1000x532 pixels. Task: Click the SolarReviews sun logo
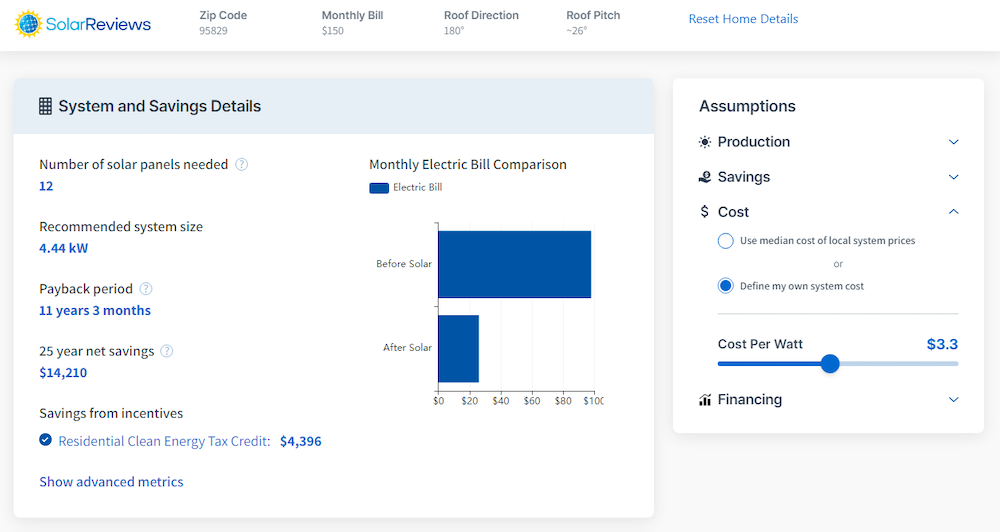click(28, 24)
